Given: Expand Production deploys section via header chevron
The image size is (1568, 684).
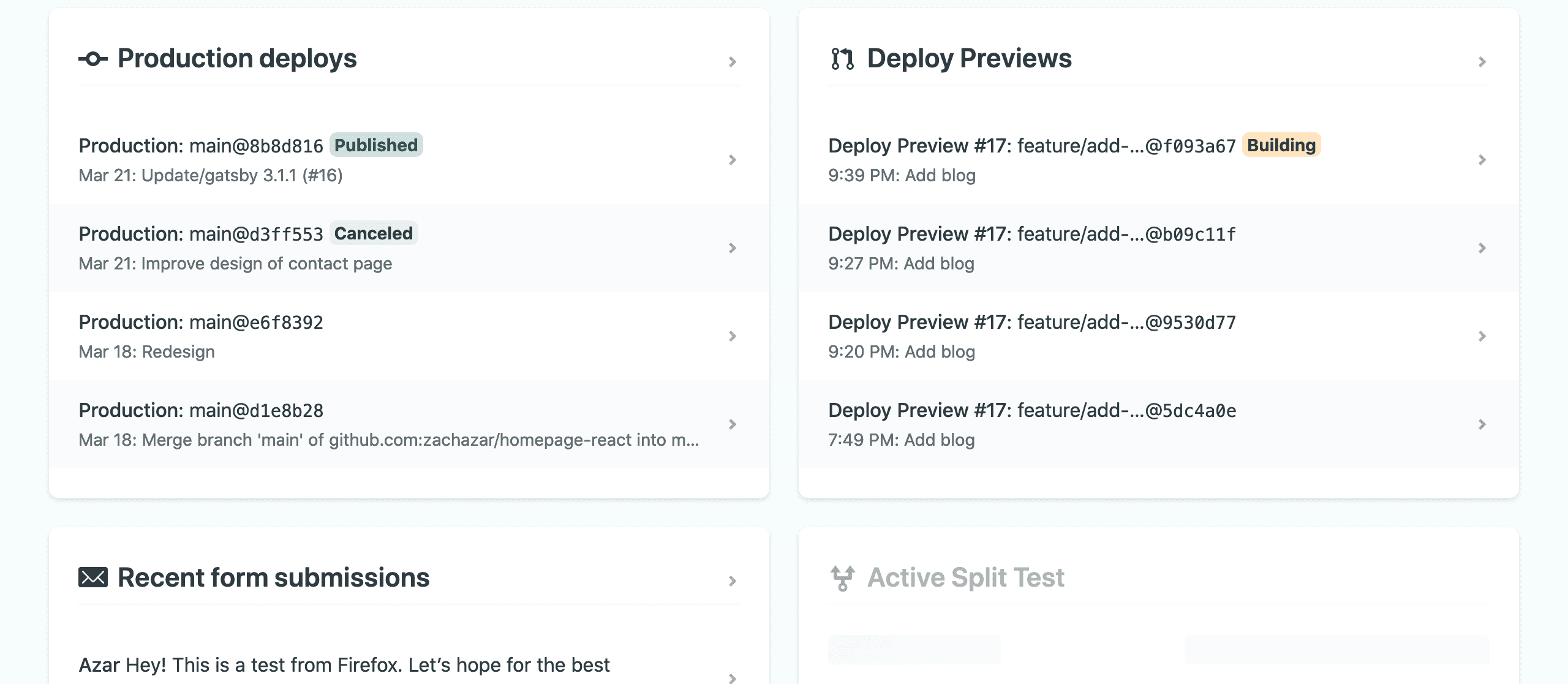Looking at the screenshot, I should tap(732, 62).
